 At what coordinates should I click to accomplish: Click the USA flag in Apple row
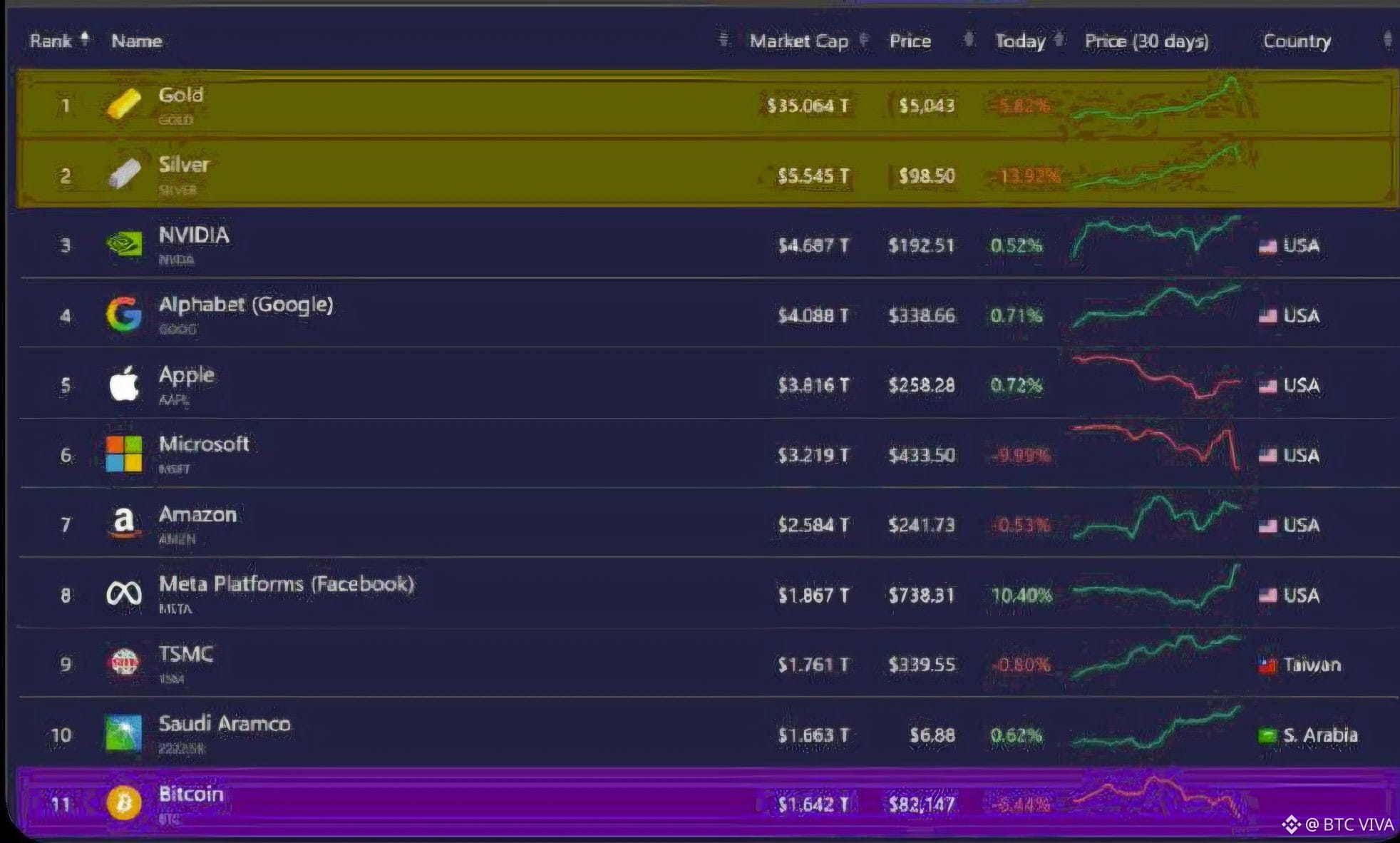pos(1267,386)
